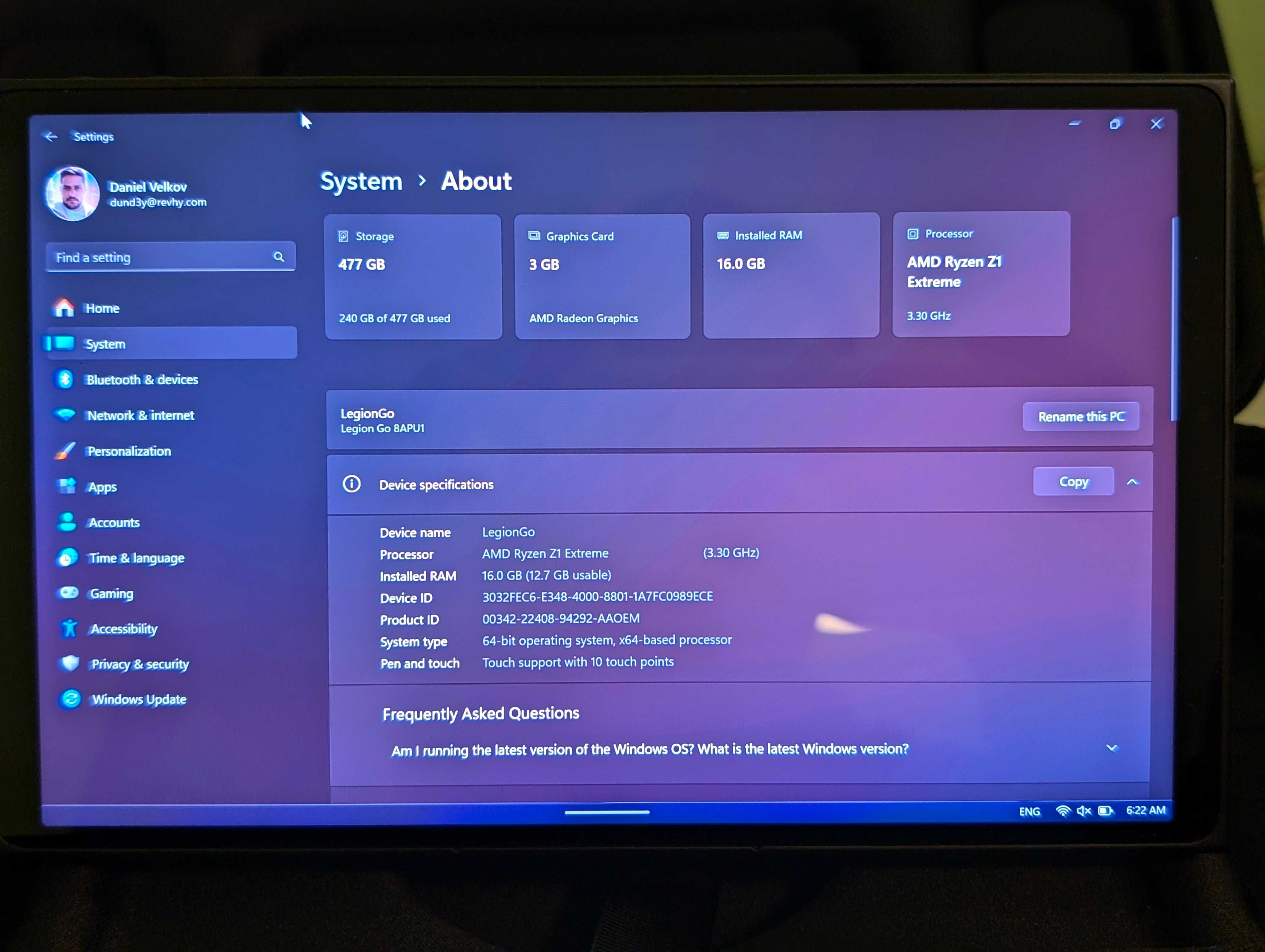Click the Storage drive icon
This screenshot has width=1265, height=952.
(343, 236)
